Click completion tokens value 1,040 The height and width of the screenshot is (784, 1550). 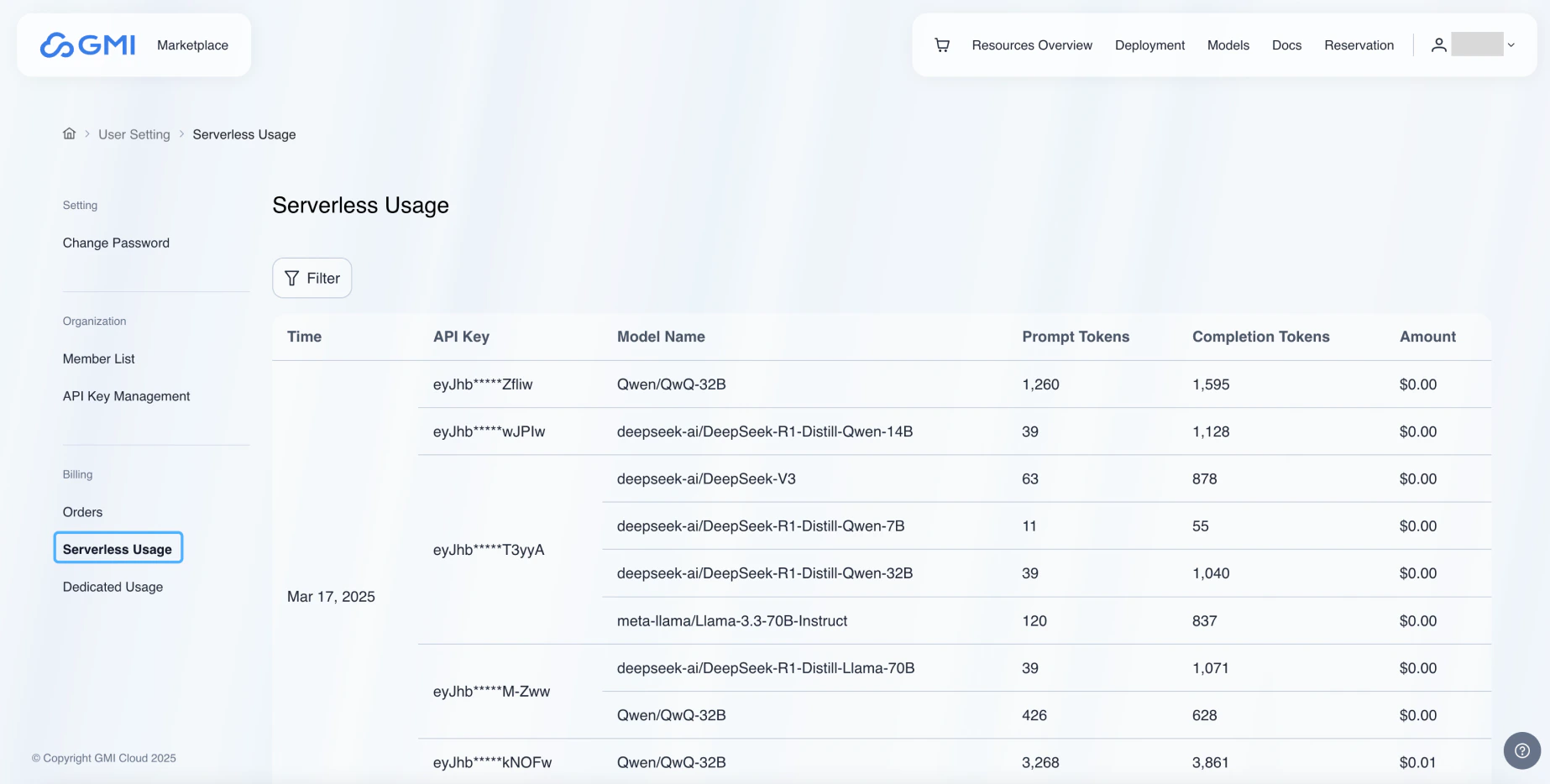tap(1211, 573)
